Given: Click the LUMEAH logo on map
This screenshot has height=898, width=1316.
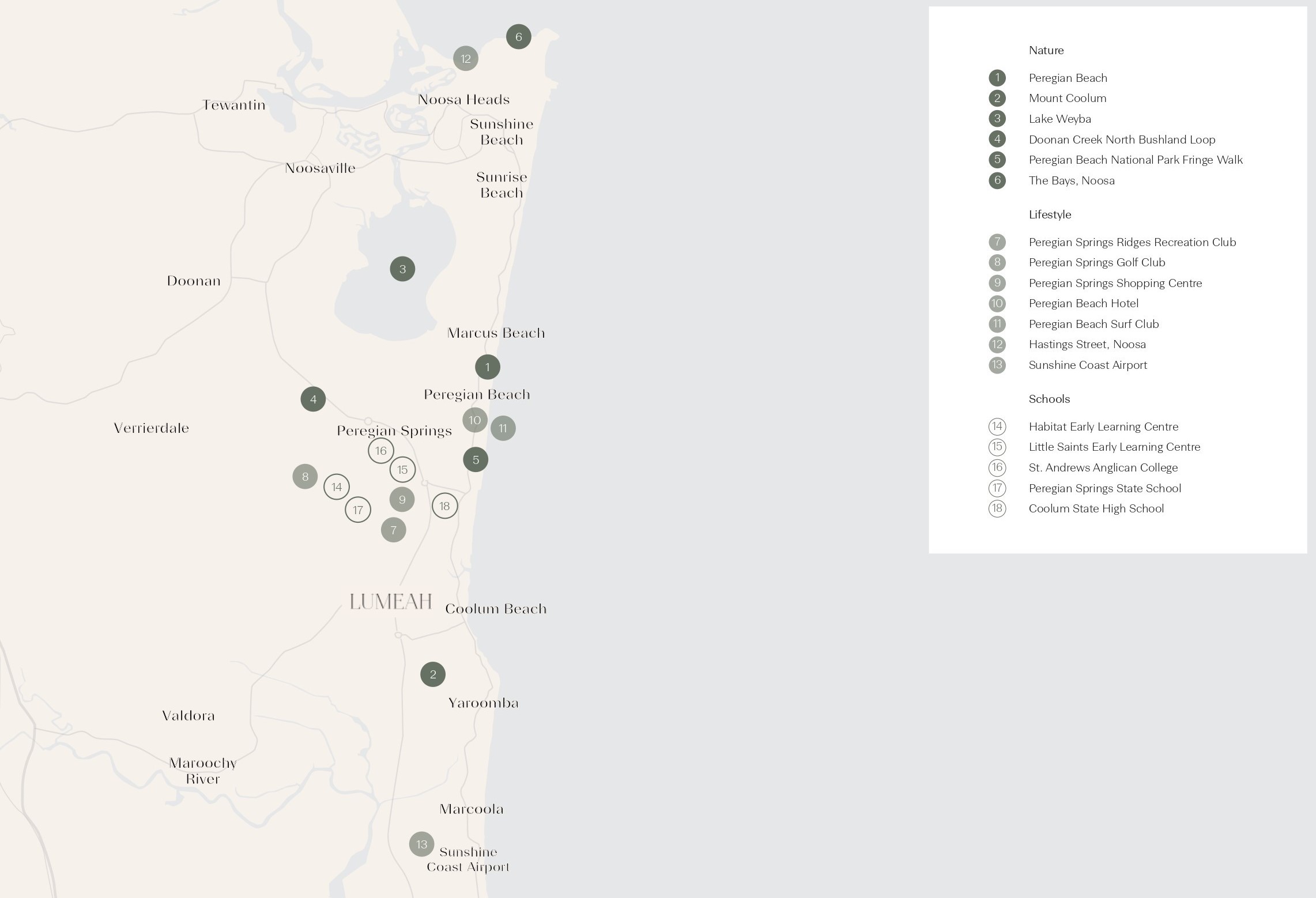Looking at the screenshot, I should (x=391, y=602).
